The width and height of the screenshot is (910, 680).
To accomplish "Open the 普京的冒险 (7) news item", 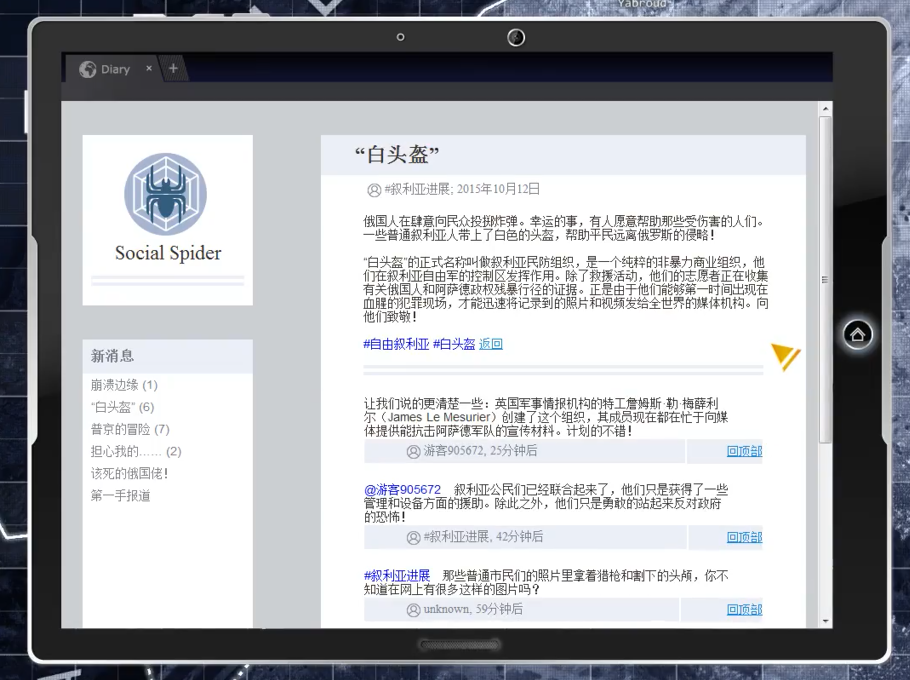I will [x=130, y=429].
